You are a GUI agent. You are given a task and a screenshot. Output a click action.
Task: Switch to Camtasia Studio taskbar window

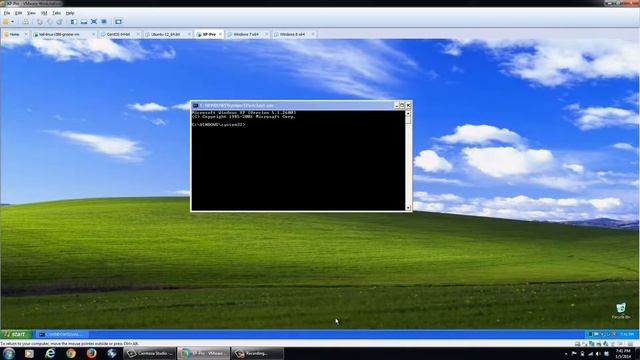tap(150, 353)
